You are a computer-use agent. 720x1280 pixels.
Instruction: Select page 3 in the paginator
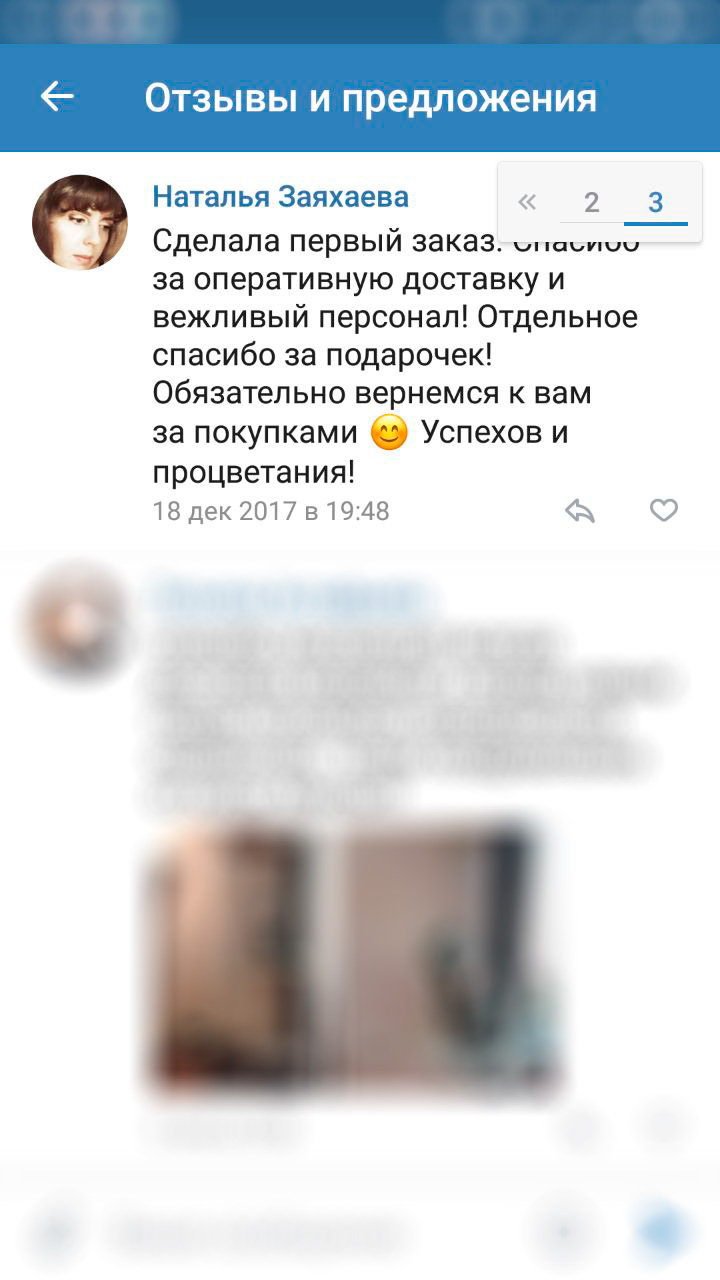tap(656, 202)
